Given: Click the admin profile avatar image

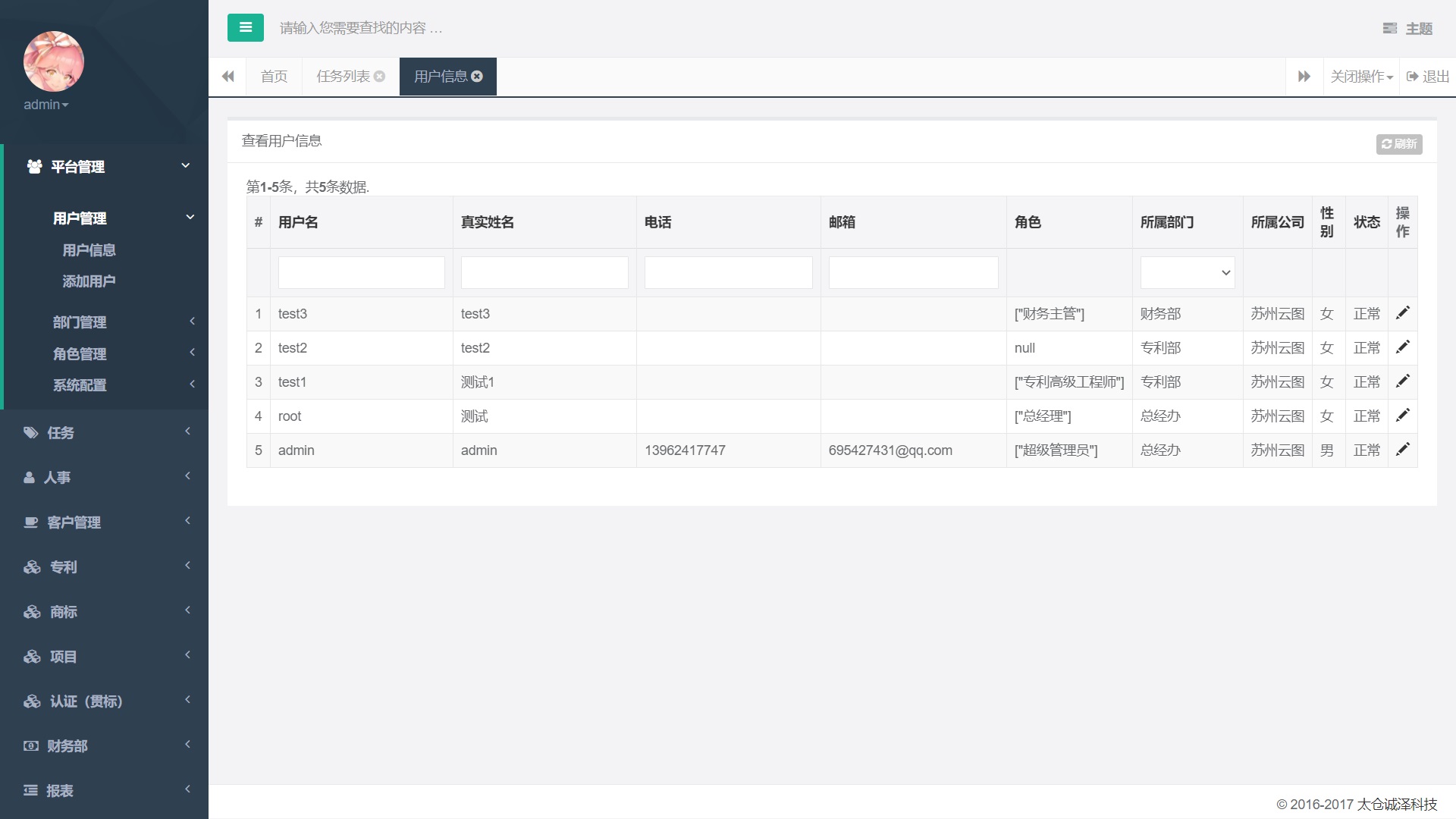Looking at the screenshot, I should (x=53, y=61).
